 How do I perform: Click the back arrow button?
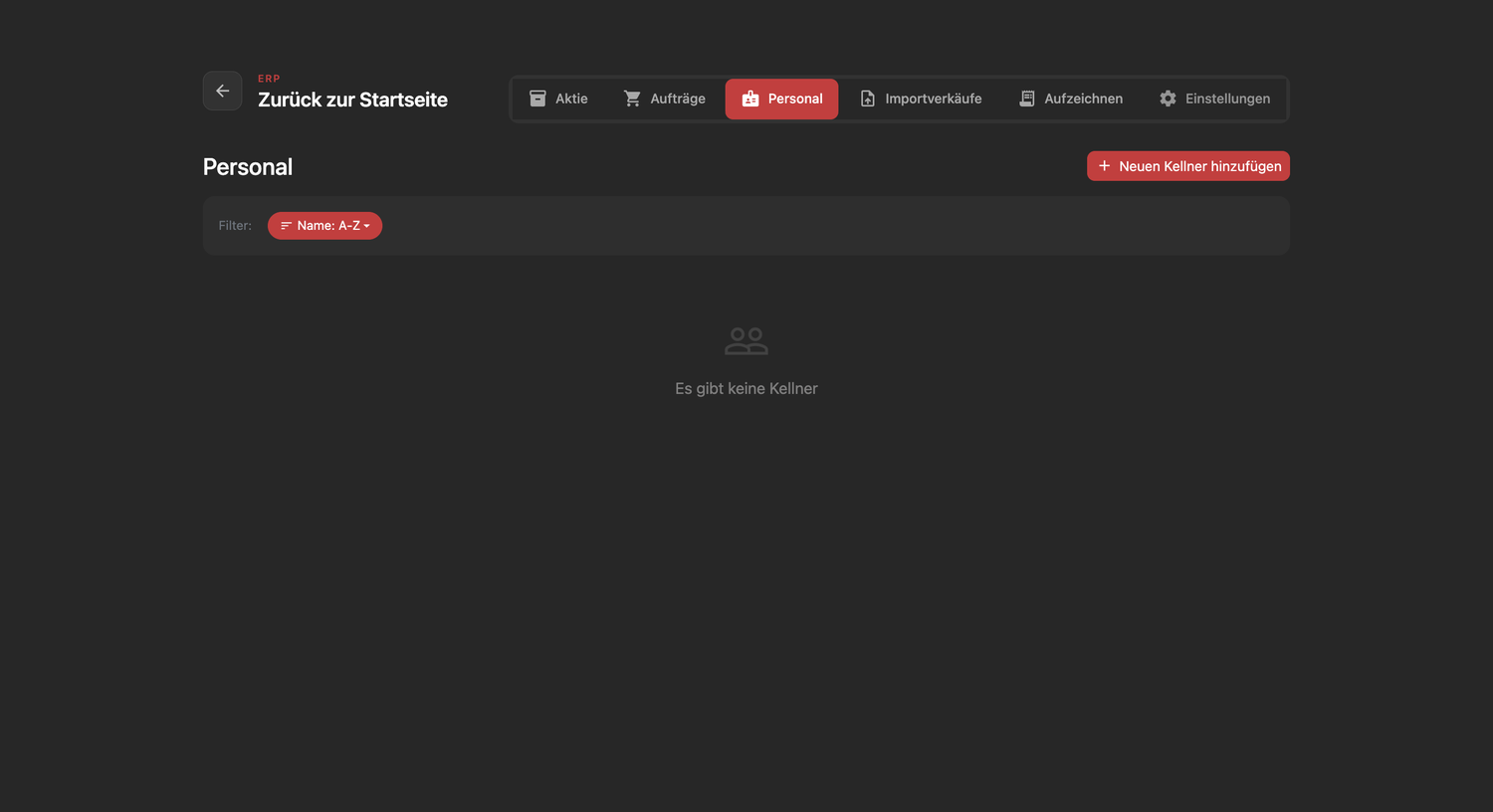(x=222, y=91)
